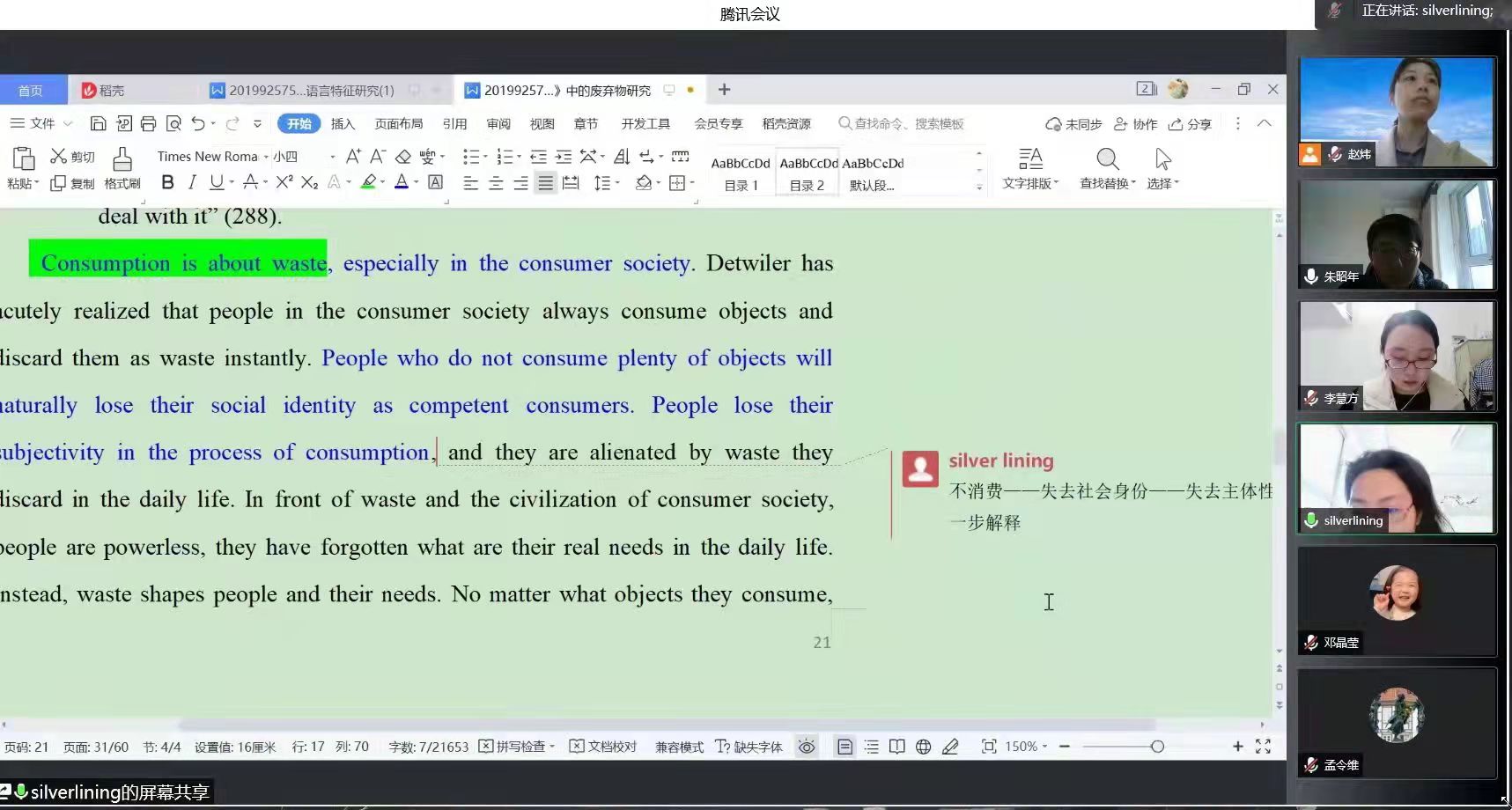1512x810 pixels.
Task: Select the 朱昭年 participant video thumbnail
Action: point(1397,235)
